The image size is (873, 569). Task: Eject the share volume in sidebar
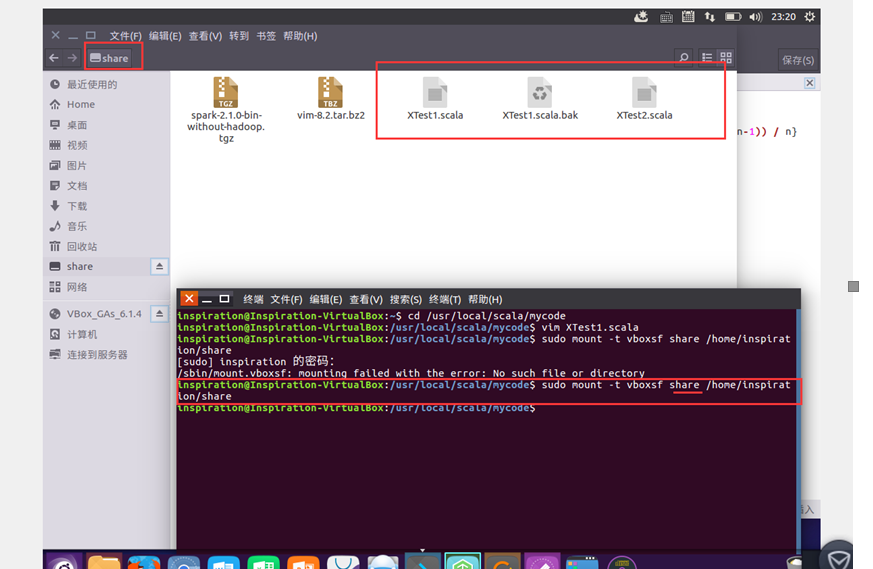(x=159, y=267)
